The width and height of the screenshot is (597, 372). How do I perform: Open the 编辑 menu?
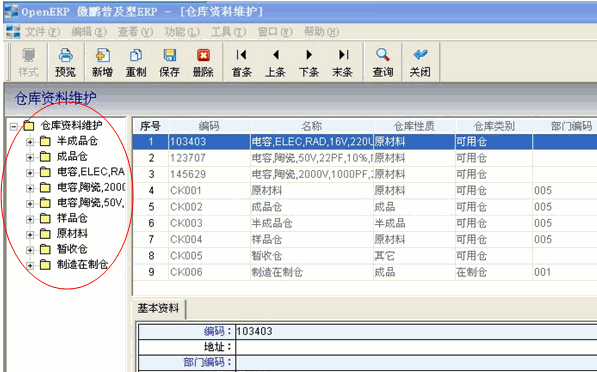pyautogui.click(x=89, y=32)
